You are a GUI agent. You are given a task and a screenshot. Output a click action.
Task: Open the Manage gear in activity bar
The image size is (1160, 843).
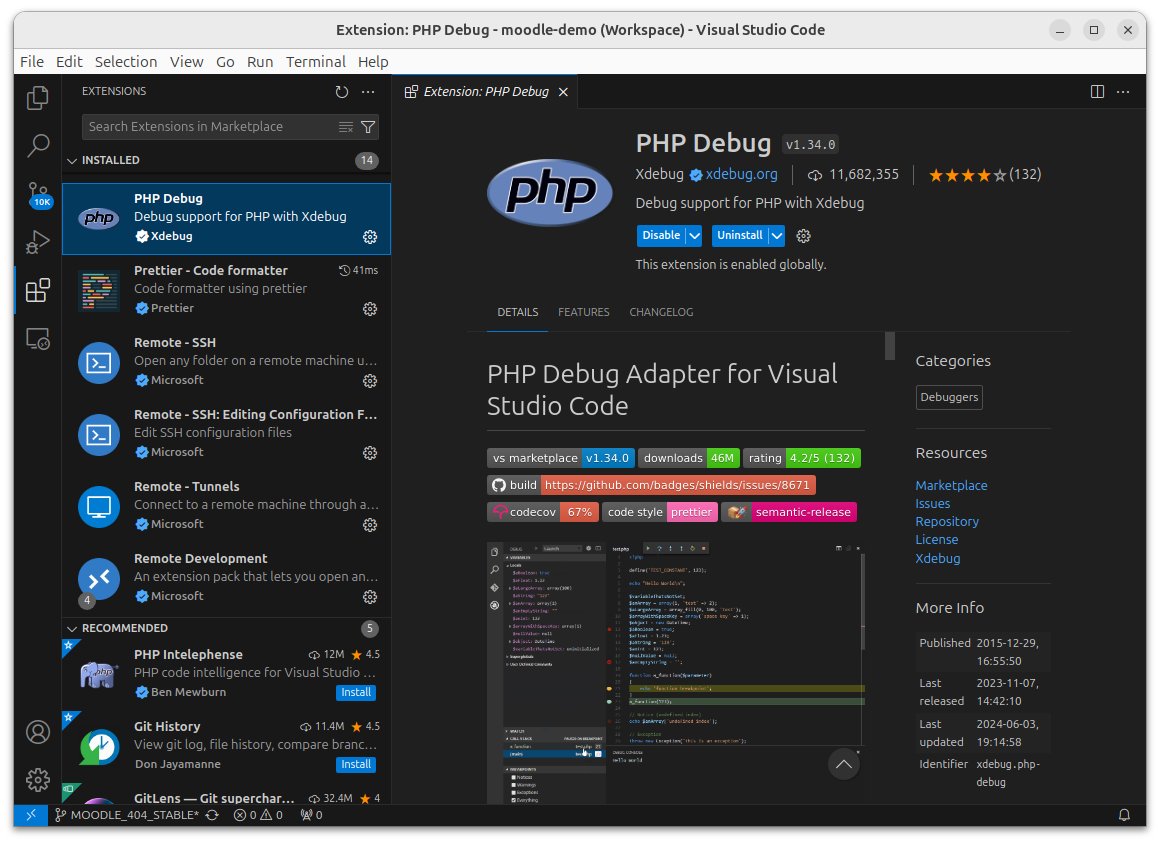[x=38, y=779]
